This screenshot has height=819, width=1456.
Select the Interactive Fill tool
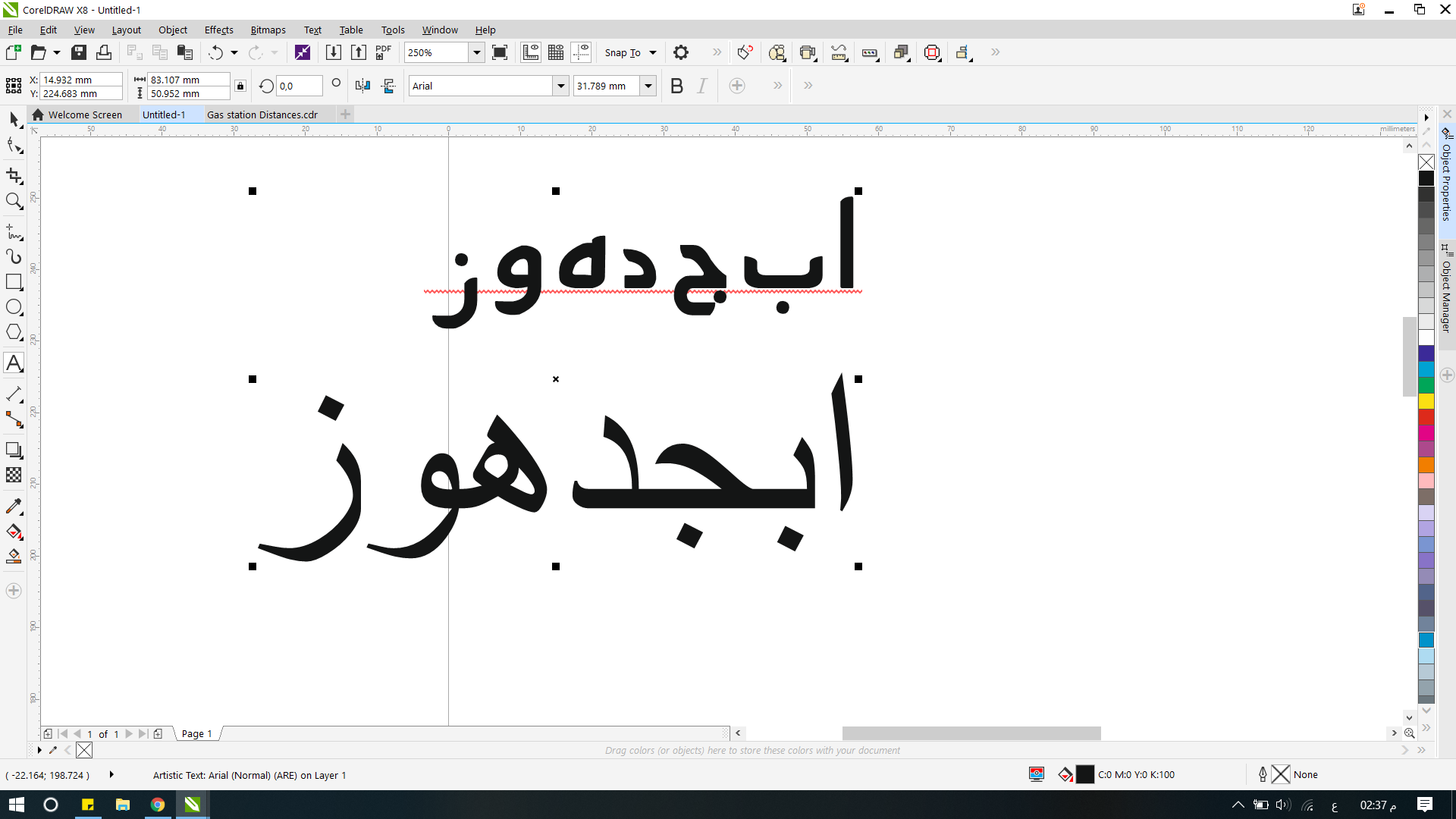[x=14, y=532]
